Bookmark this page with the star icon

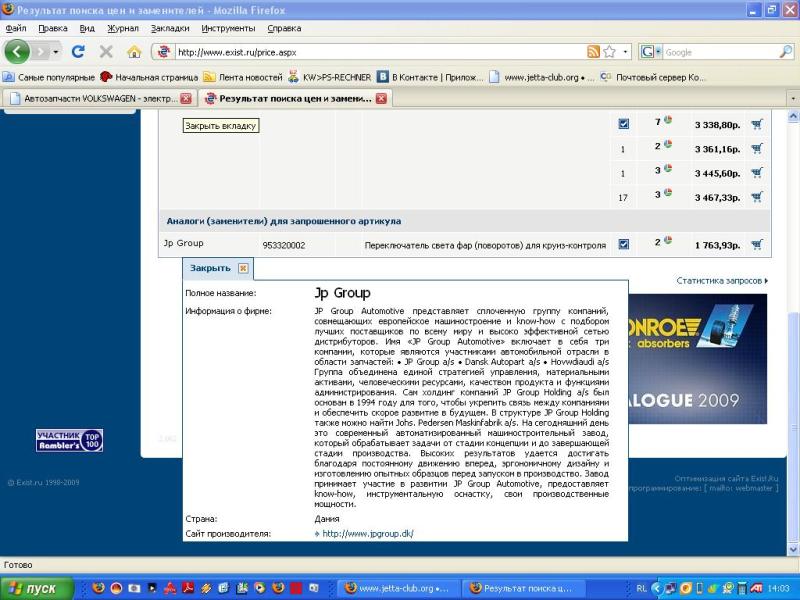coord(609,52)
